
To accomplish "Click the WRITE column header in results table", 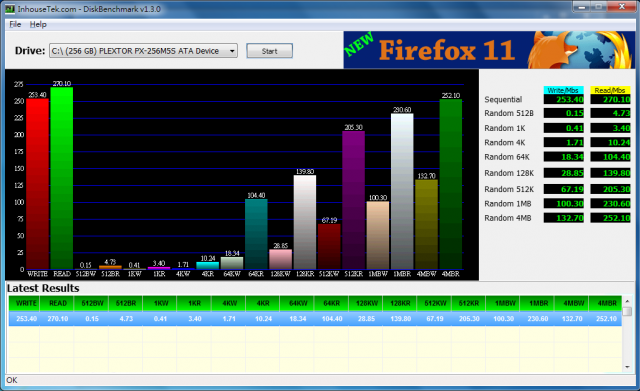I will tap(24, 303).
